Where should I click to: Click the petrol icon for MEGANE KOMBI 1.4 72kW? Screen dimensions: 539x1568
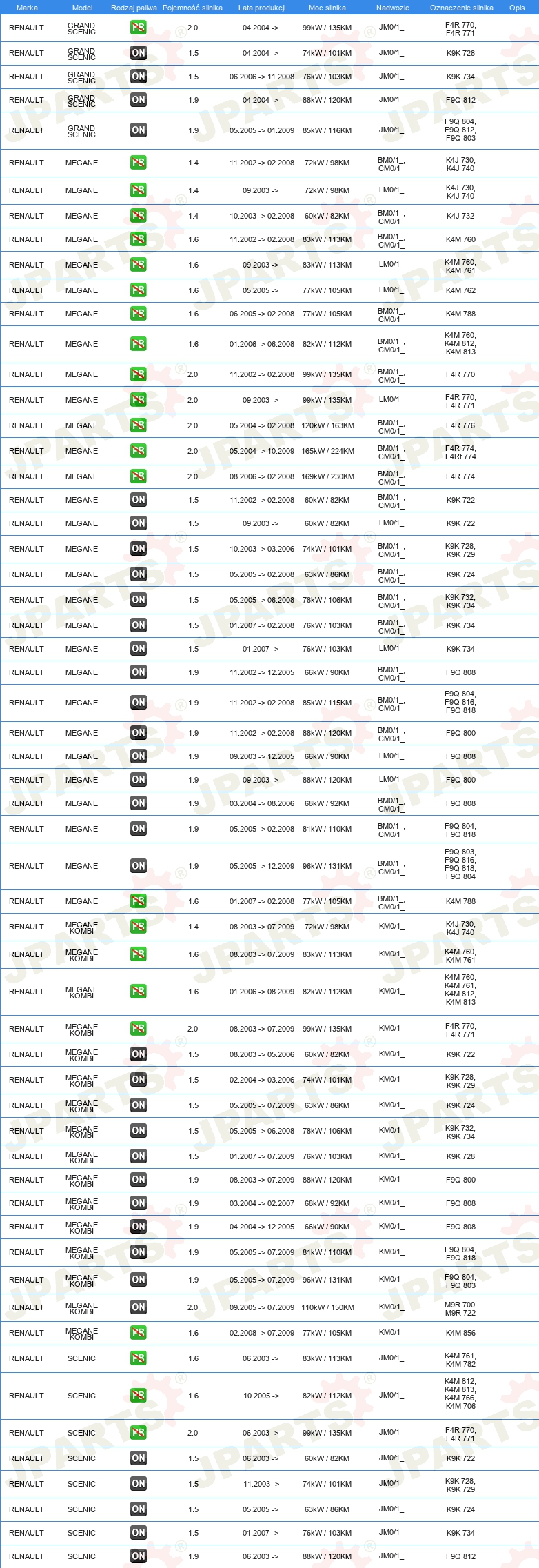coord(139,927)
